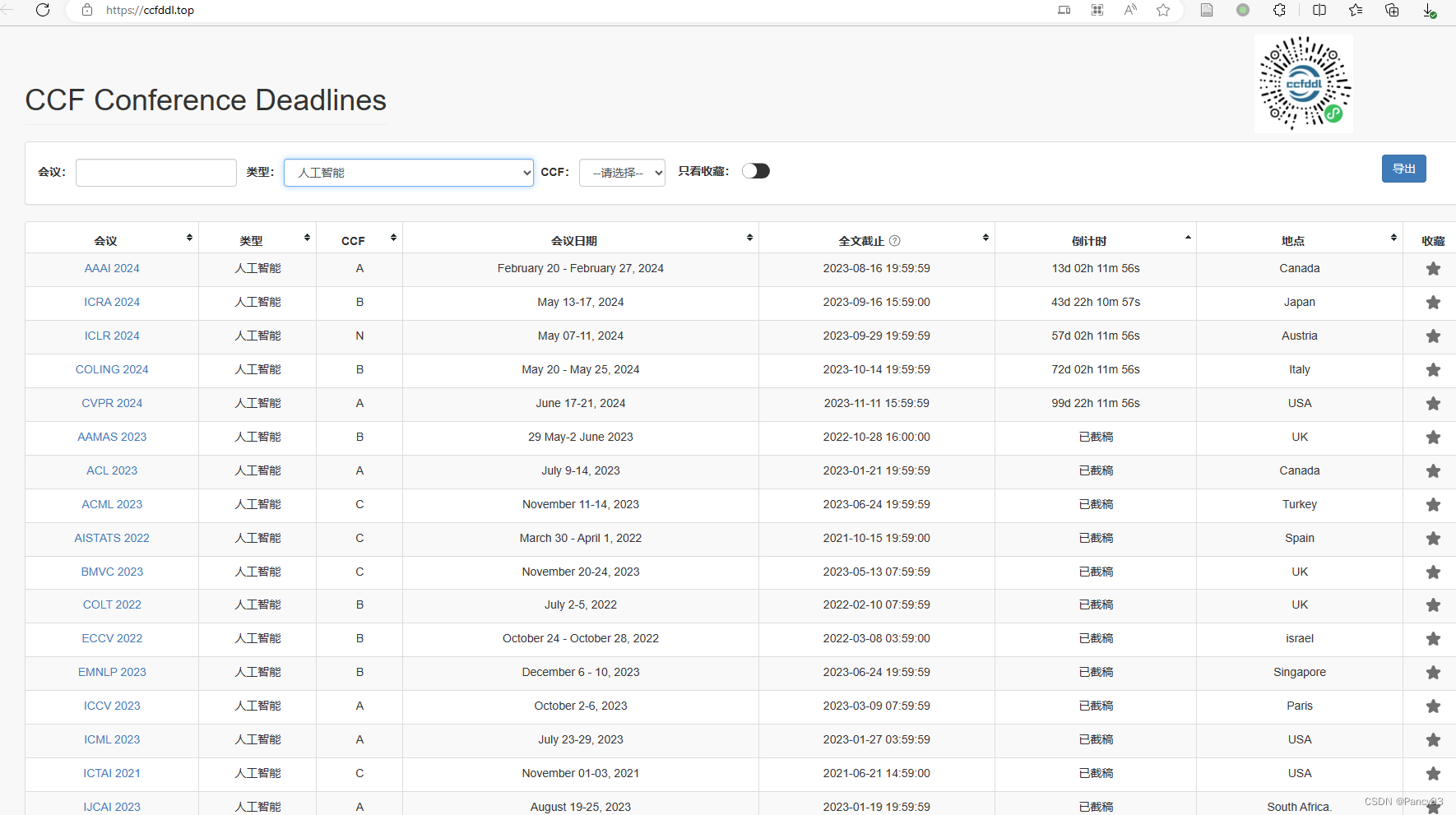The height and width of the screenshot is (815, 1456).
Task: Favorite ACL 2023 with star icon
Action: (1433, 471)
